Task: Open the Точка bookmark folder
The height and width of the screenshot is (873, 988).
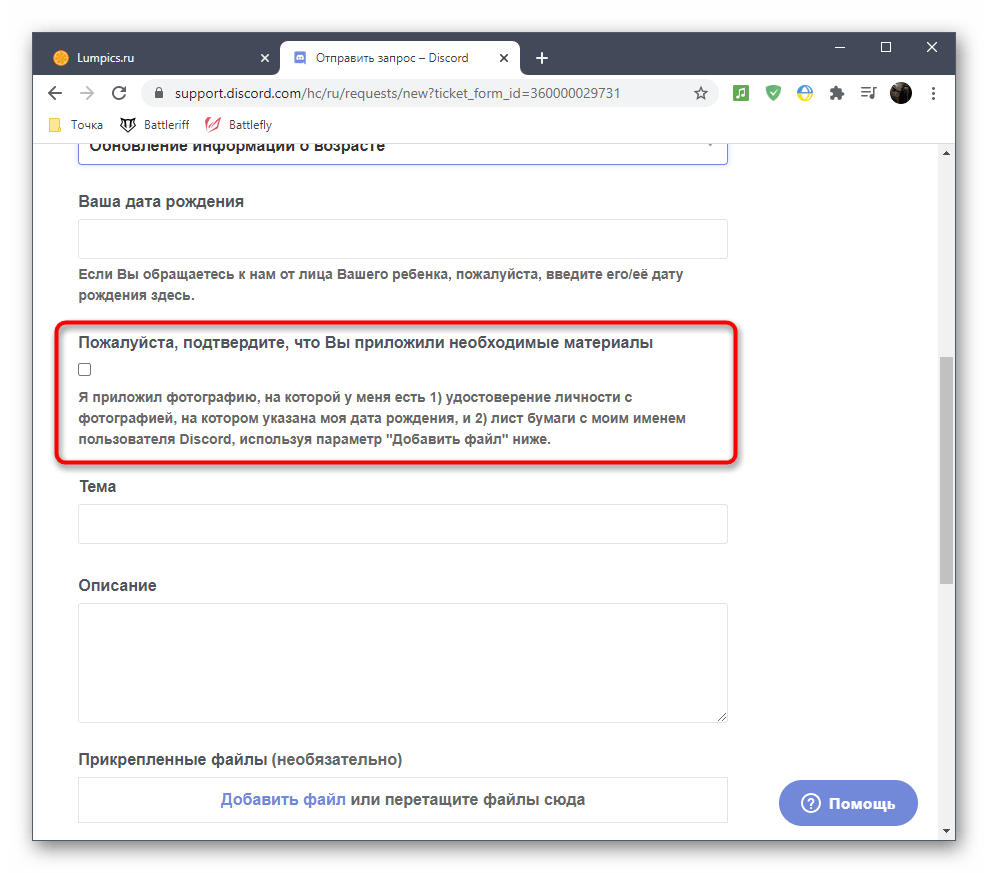Action: [x=76, y=125]
